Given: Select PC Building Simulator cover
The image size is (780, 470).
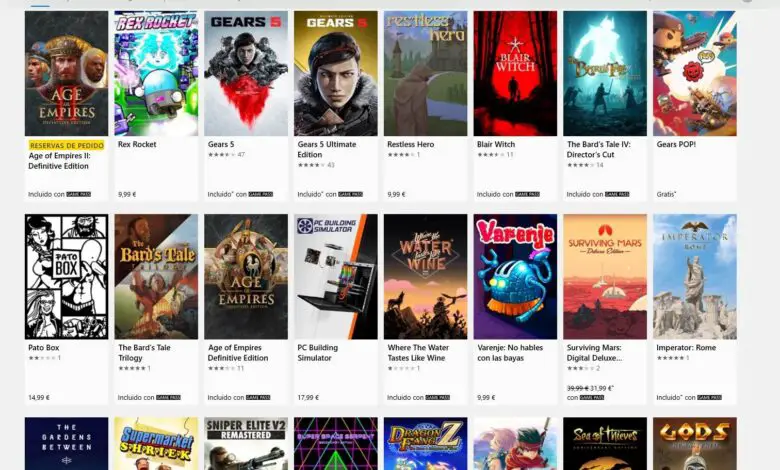Looking at the screenshot, I should click(336, 277).
